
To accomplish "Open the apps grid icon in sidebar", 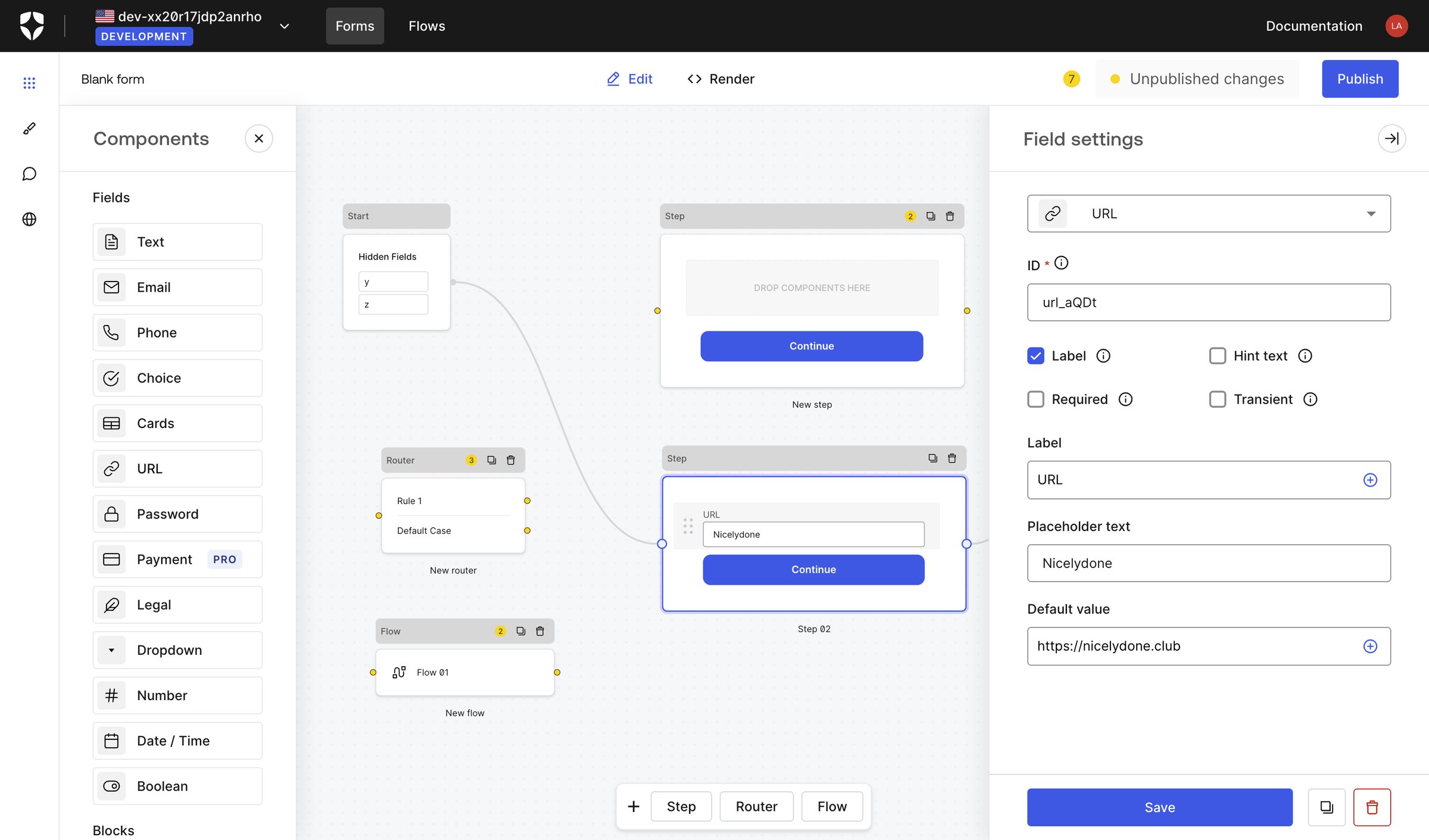I will 29,83.
